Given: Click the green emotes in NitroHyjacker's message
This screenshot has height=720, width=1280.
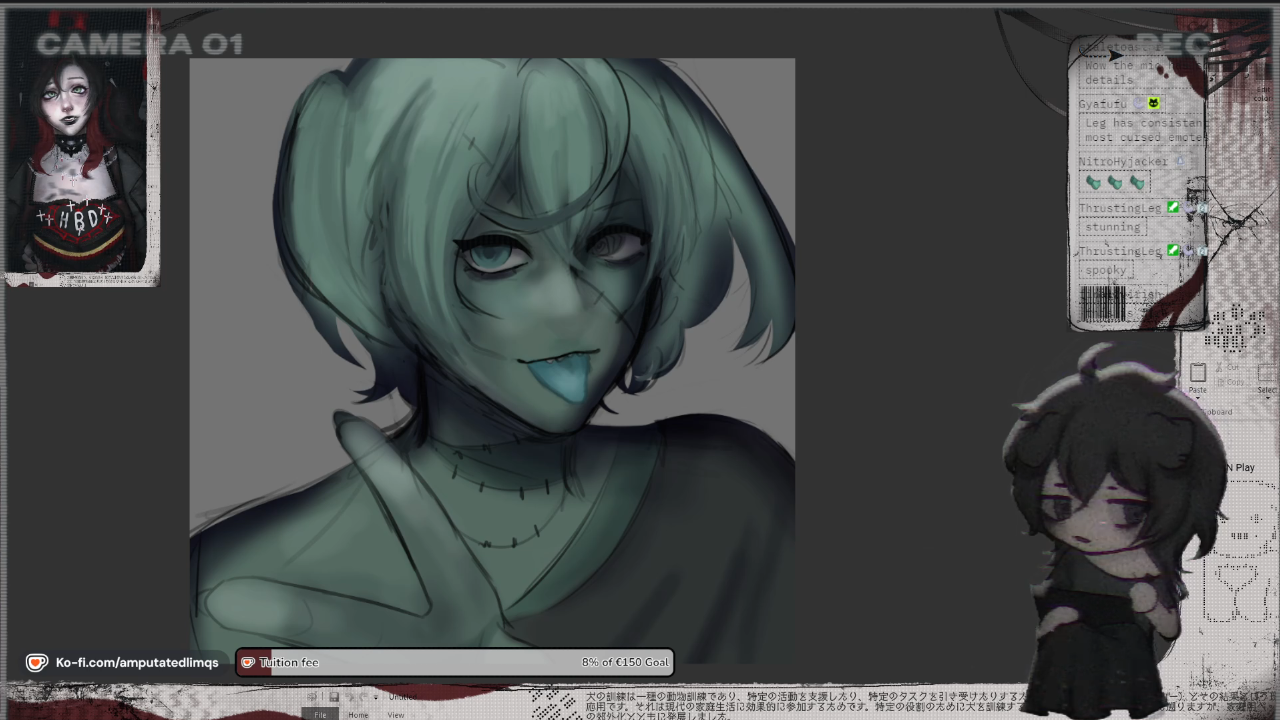Looking at the screenshot, I should click(x=1115, y=183).
